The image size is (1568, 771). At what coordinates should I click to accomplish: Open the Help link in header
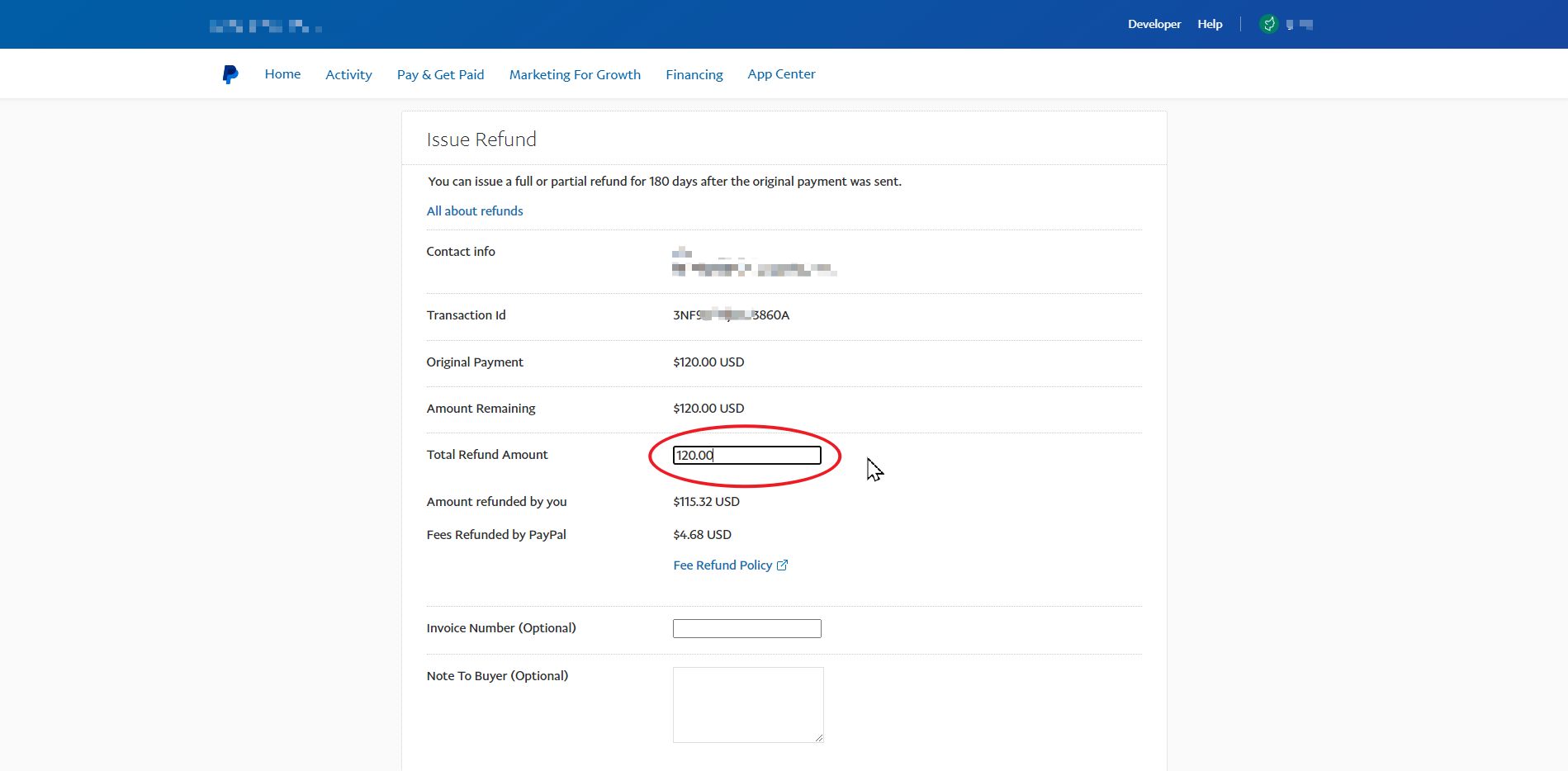pyautogui.click(x=1210, y=24)
